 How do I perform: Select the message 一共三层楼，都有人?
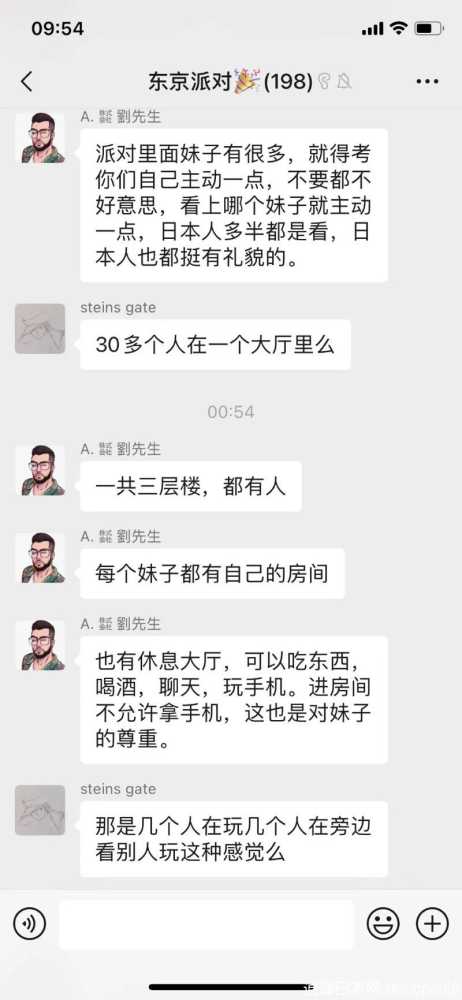point(190,487)
